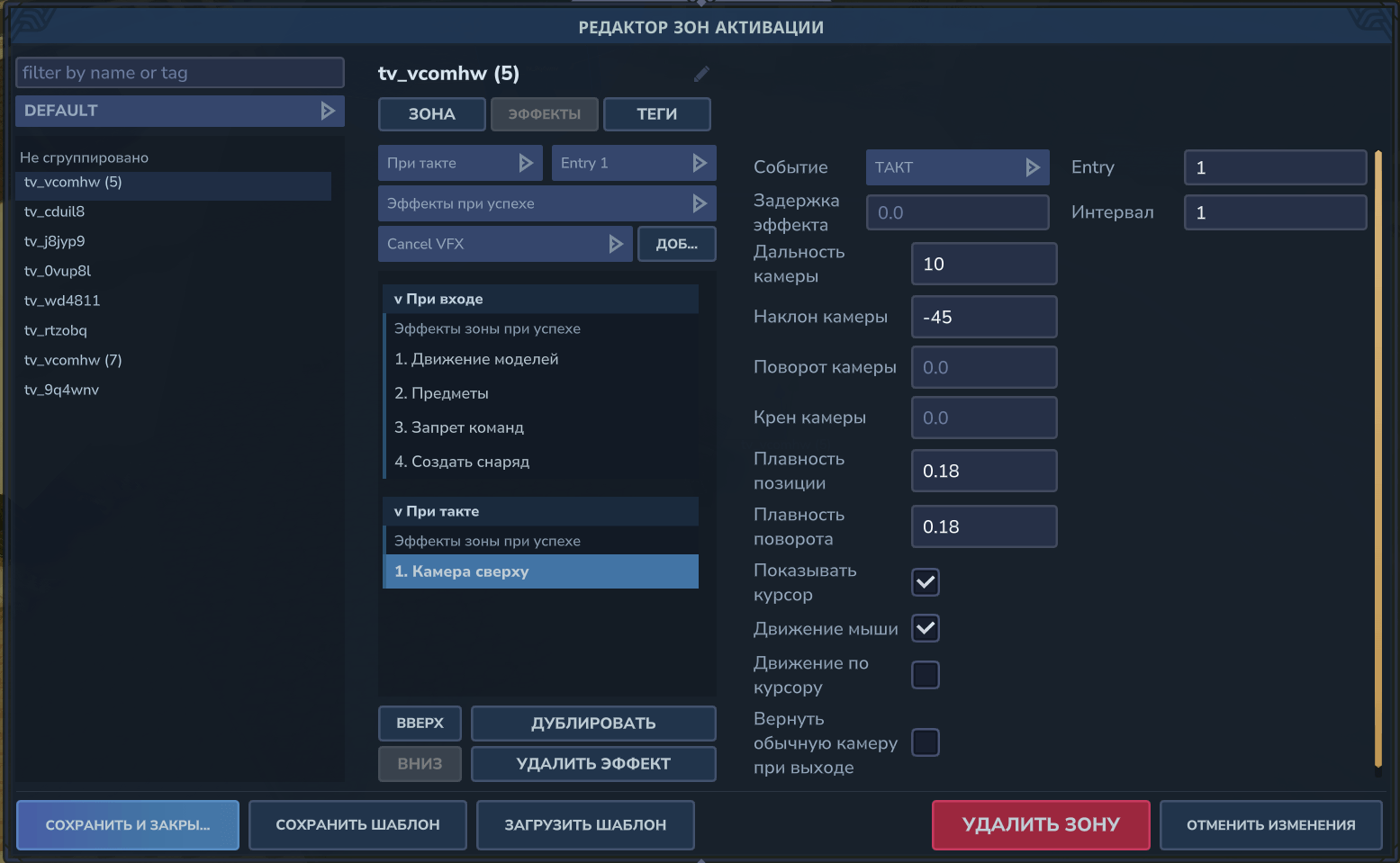
Task: Click the Плавность позиции field
Action: 984,471
